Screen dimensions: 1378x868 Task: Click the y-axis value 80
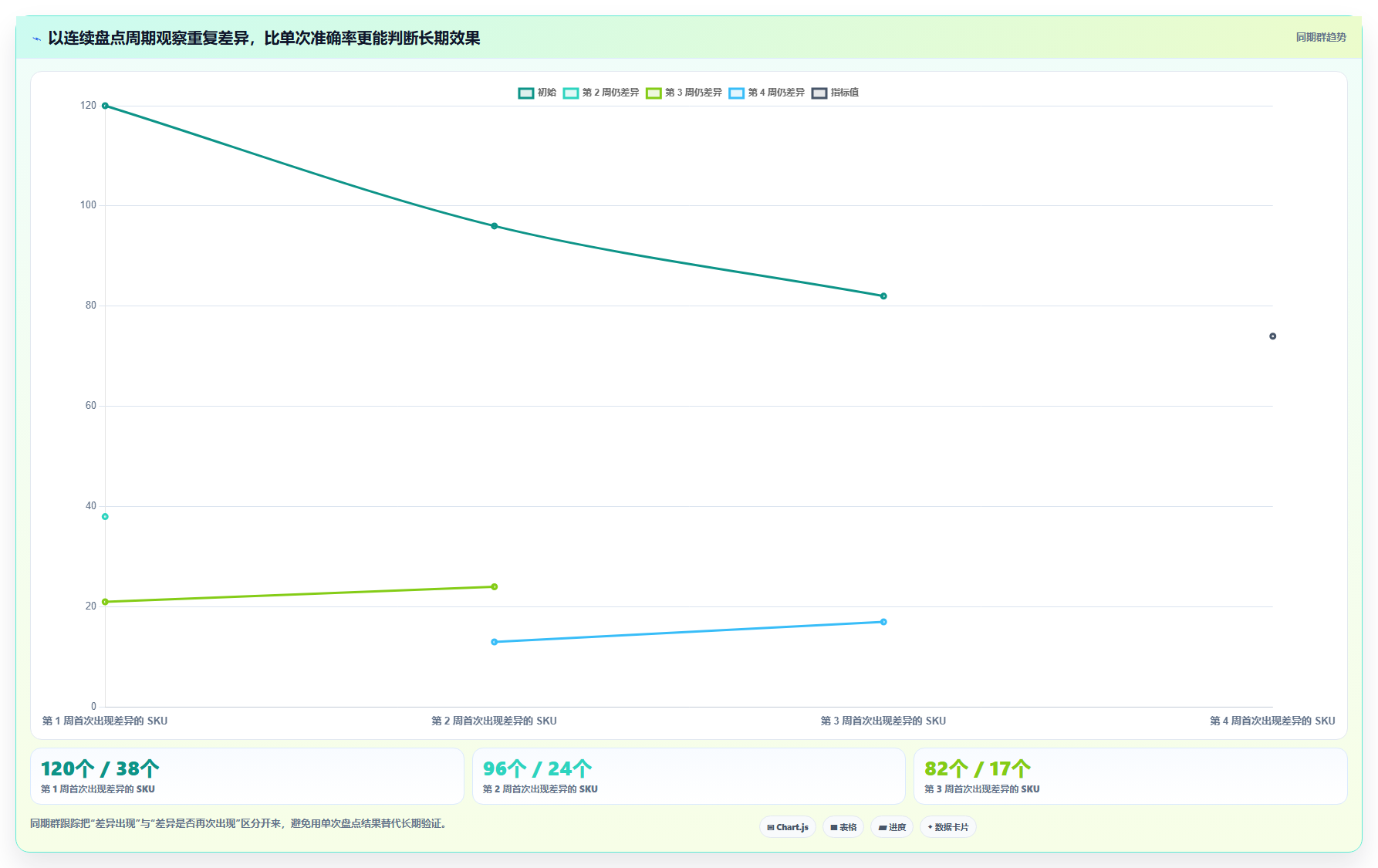click(x=91, y=306)
